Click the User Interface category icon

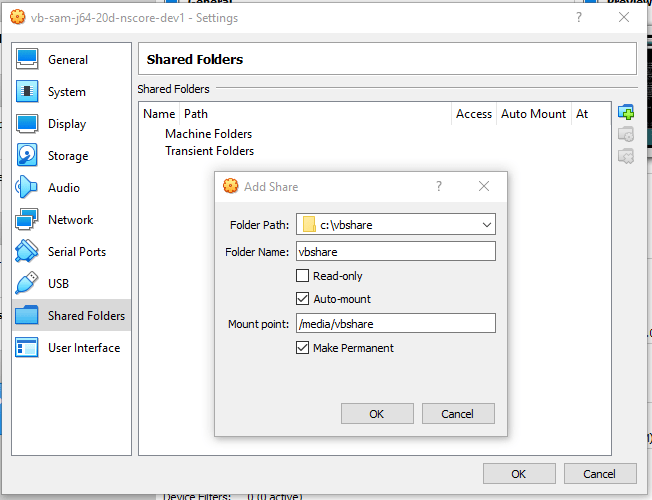click(27, 347)
